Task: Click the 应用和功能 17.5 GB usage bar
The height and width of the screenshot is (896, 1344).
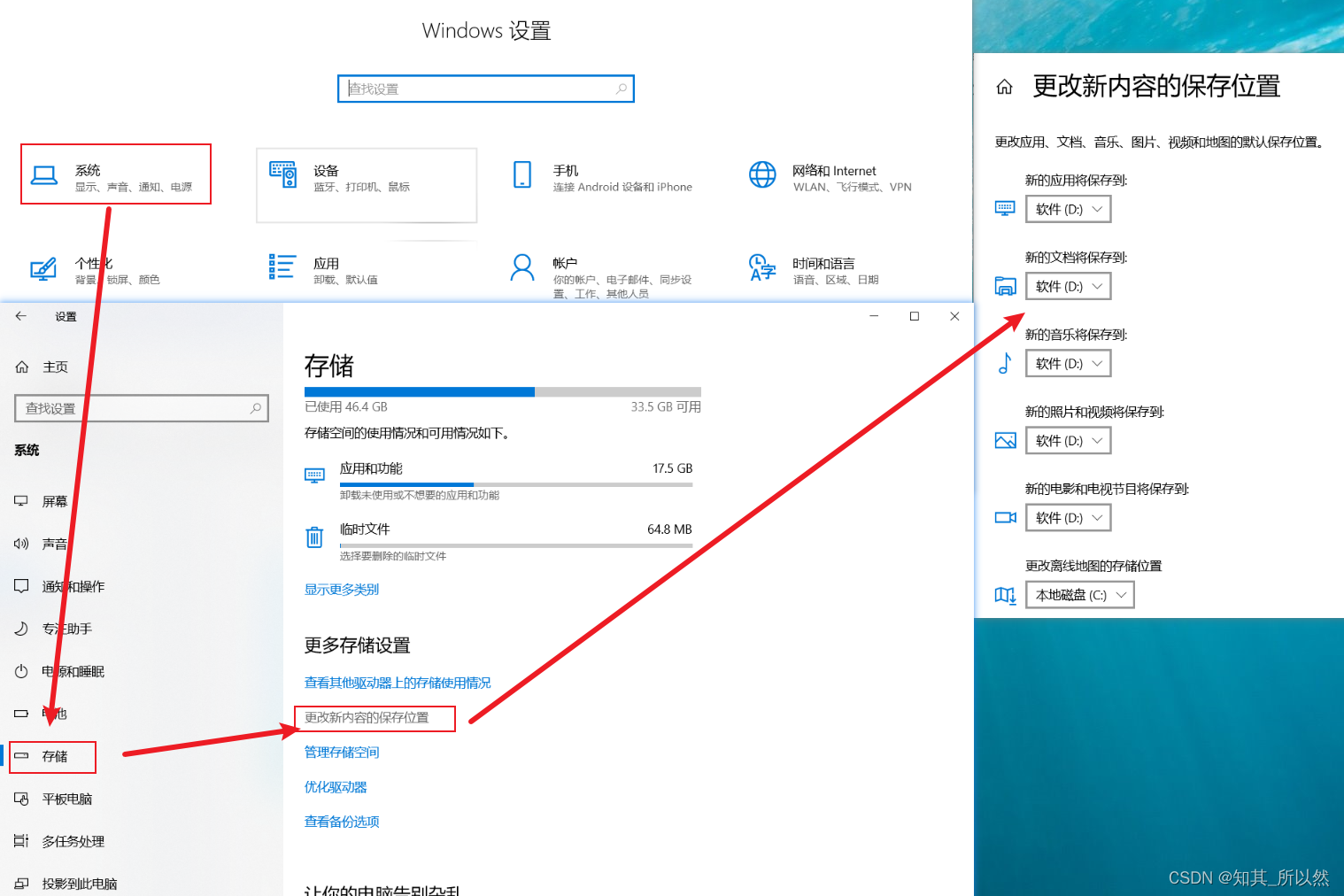Action: pos(516,484)
